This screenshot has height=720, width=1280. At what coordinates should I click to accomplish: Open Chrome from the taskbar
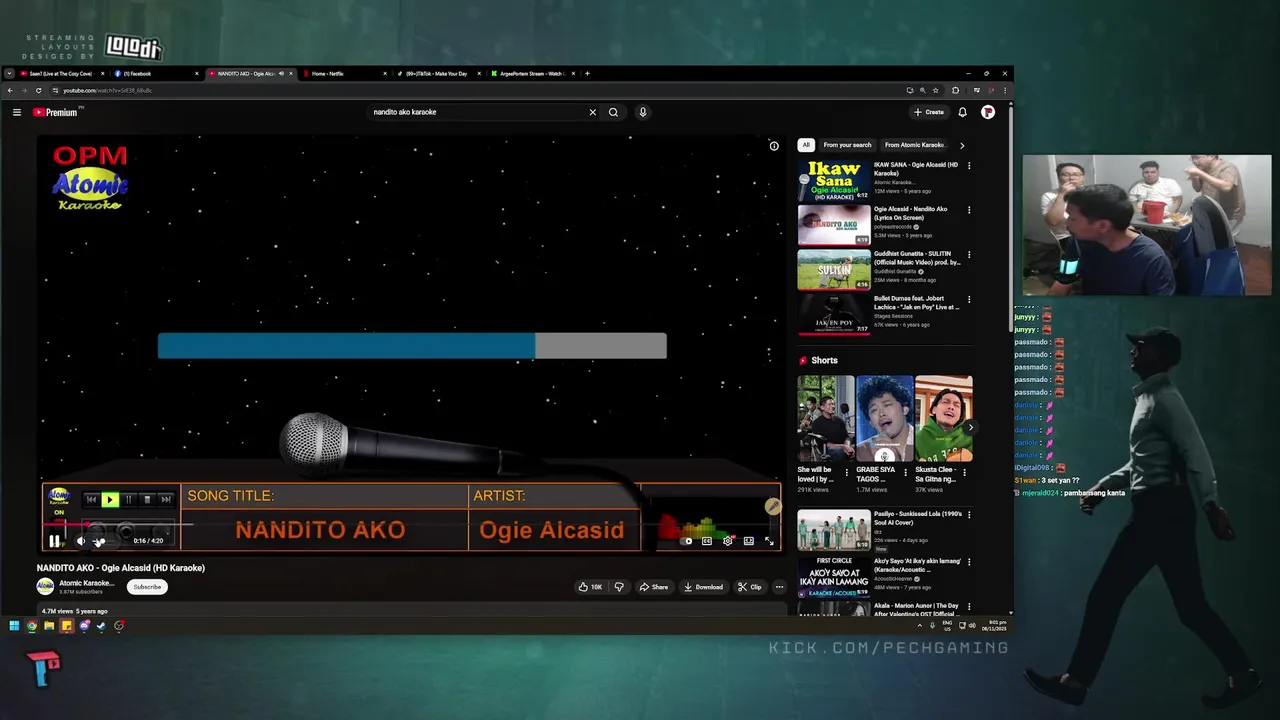pos(32,626)
